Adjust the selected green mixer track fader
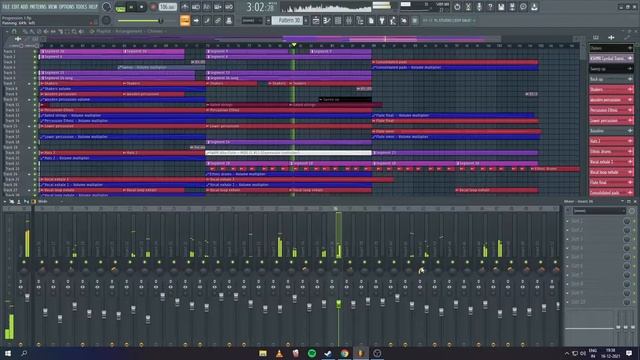Image resolution: width=640 pixels, height=360 pixels. (338, 304)
